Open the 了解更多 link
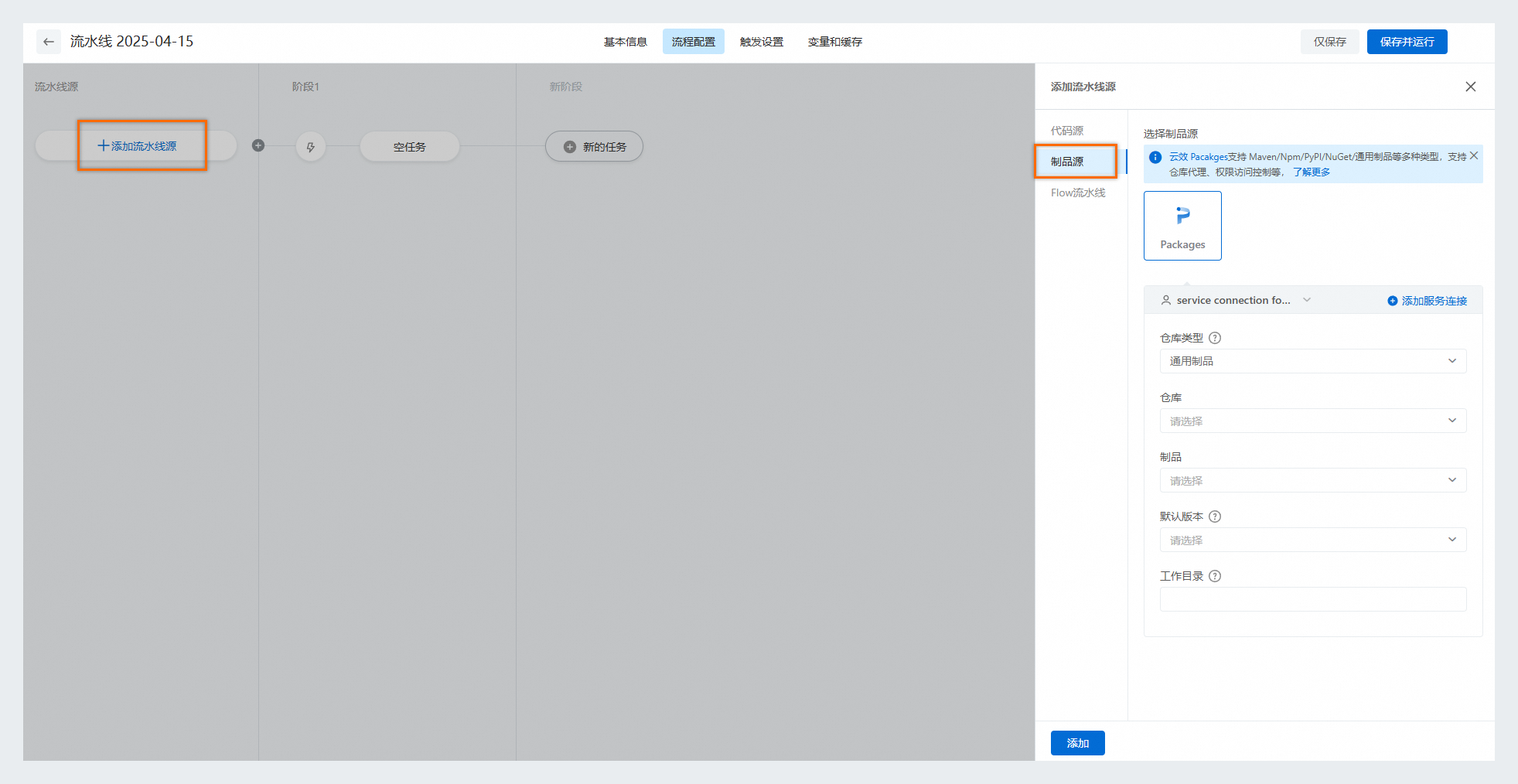The height and width of the screenshot is (784, 1518). pos(1312,172)
